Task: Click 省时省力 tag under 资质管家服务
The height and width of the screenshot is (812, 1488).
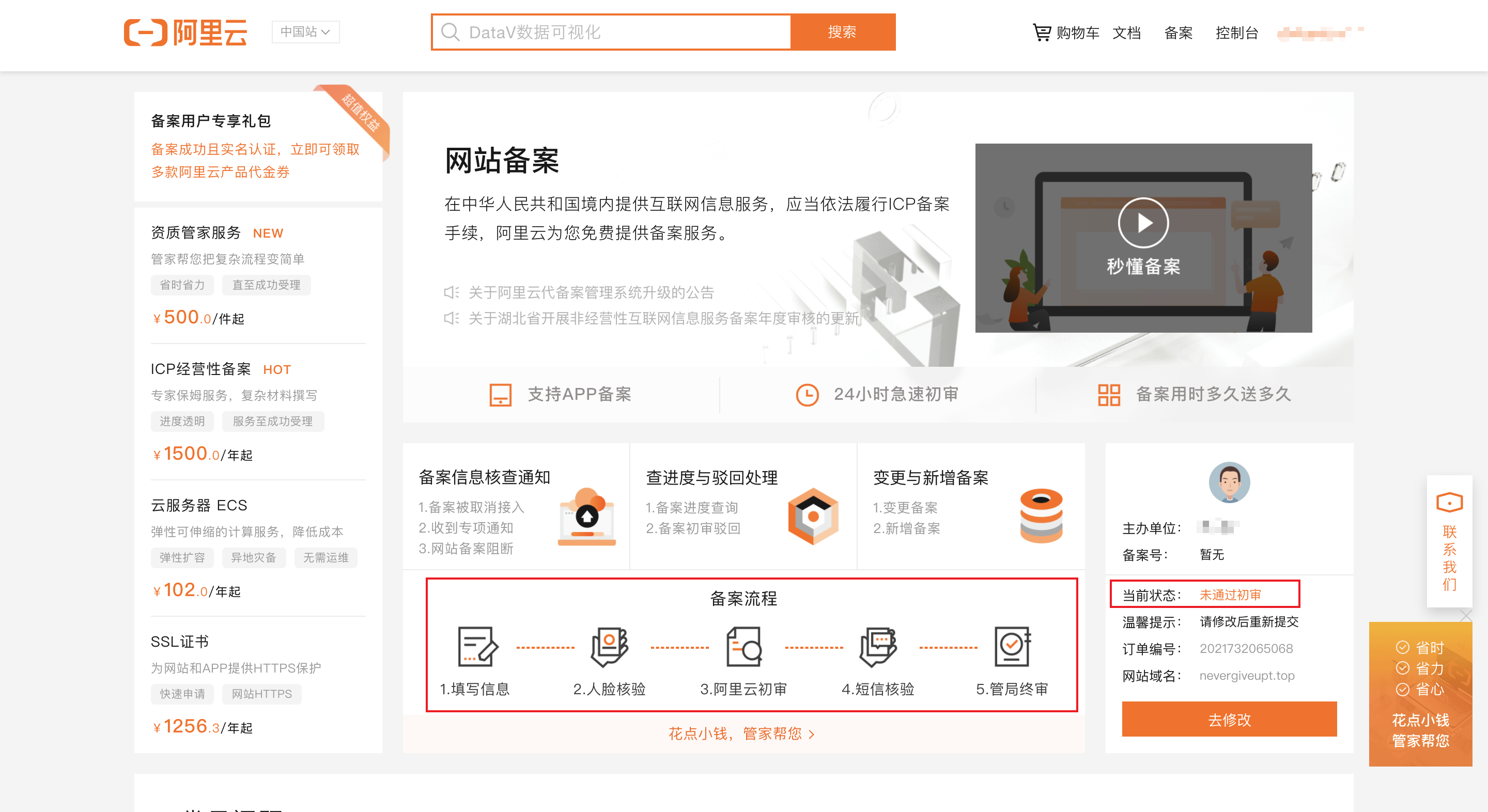Action: pyautogui.click(x=182, y=285)
